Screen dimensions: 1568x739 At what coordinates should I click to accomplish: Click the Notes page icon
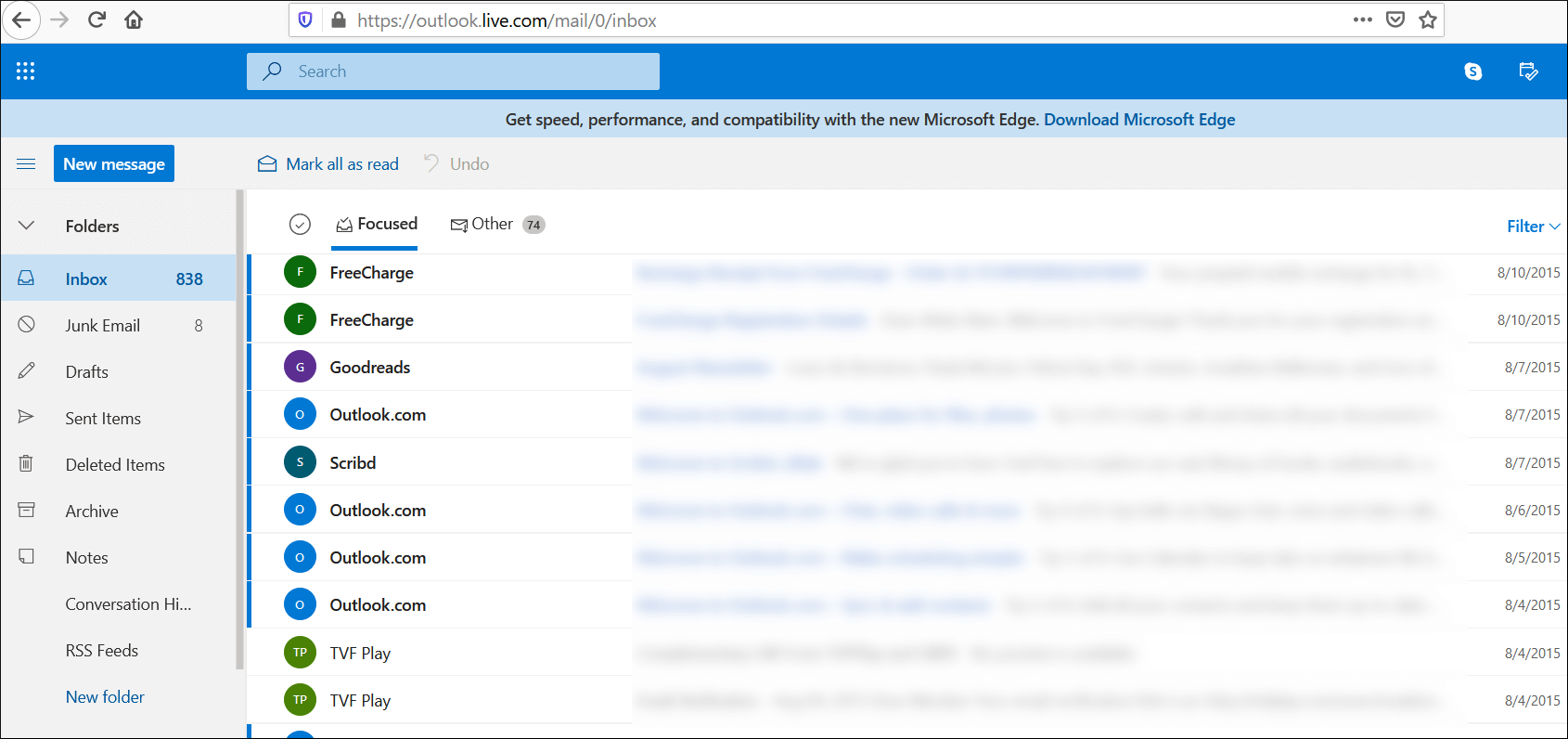26,556
